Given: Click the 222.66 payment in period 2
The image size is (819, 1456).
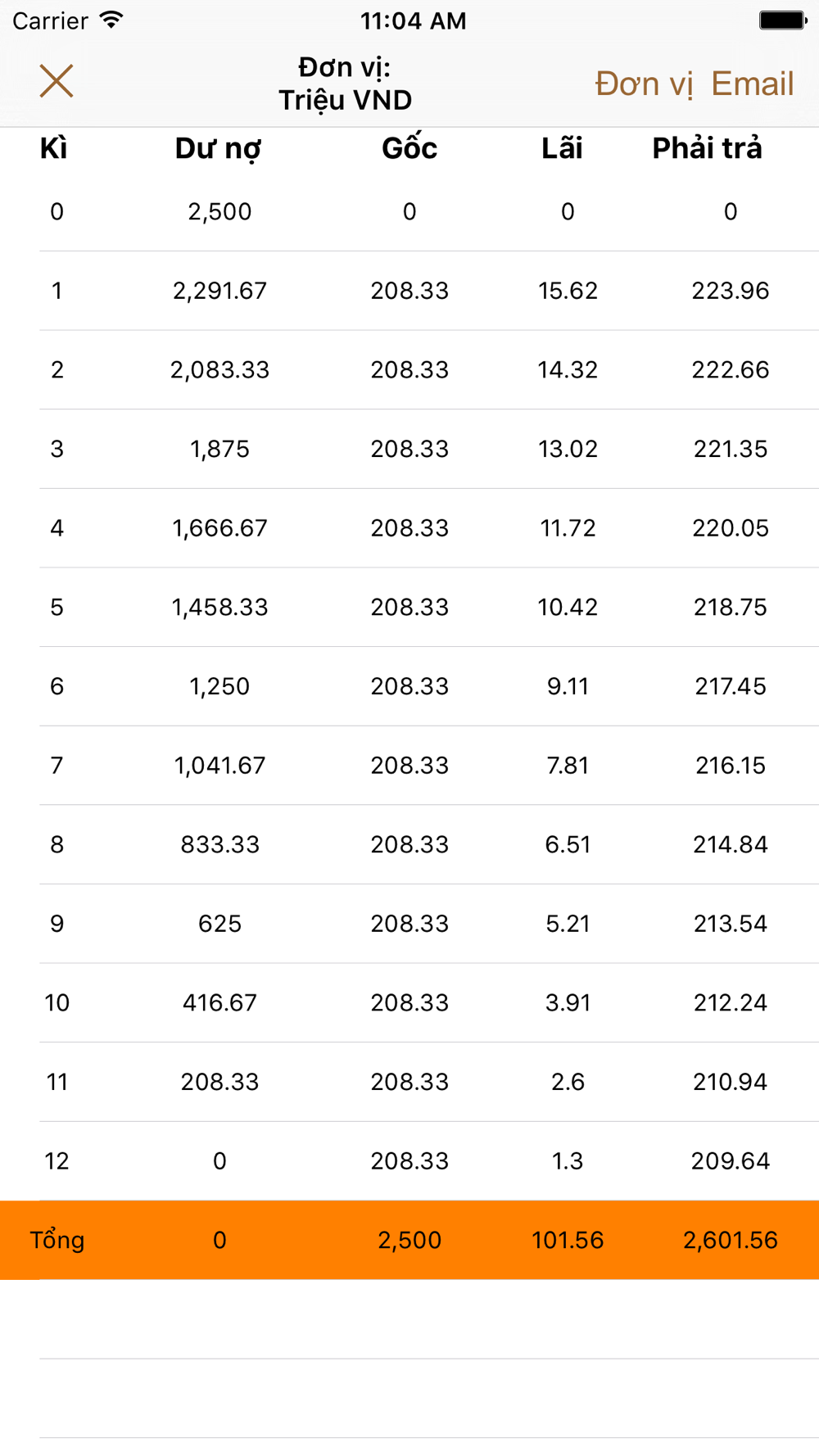Looking at the screenshot, I should point(731,370).
